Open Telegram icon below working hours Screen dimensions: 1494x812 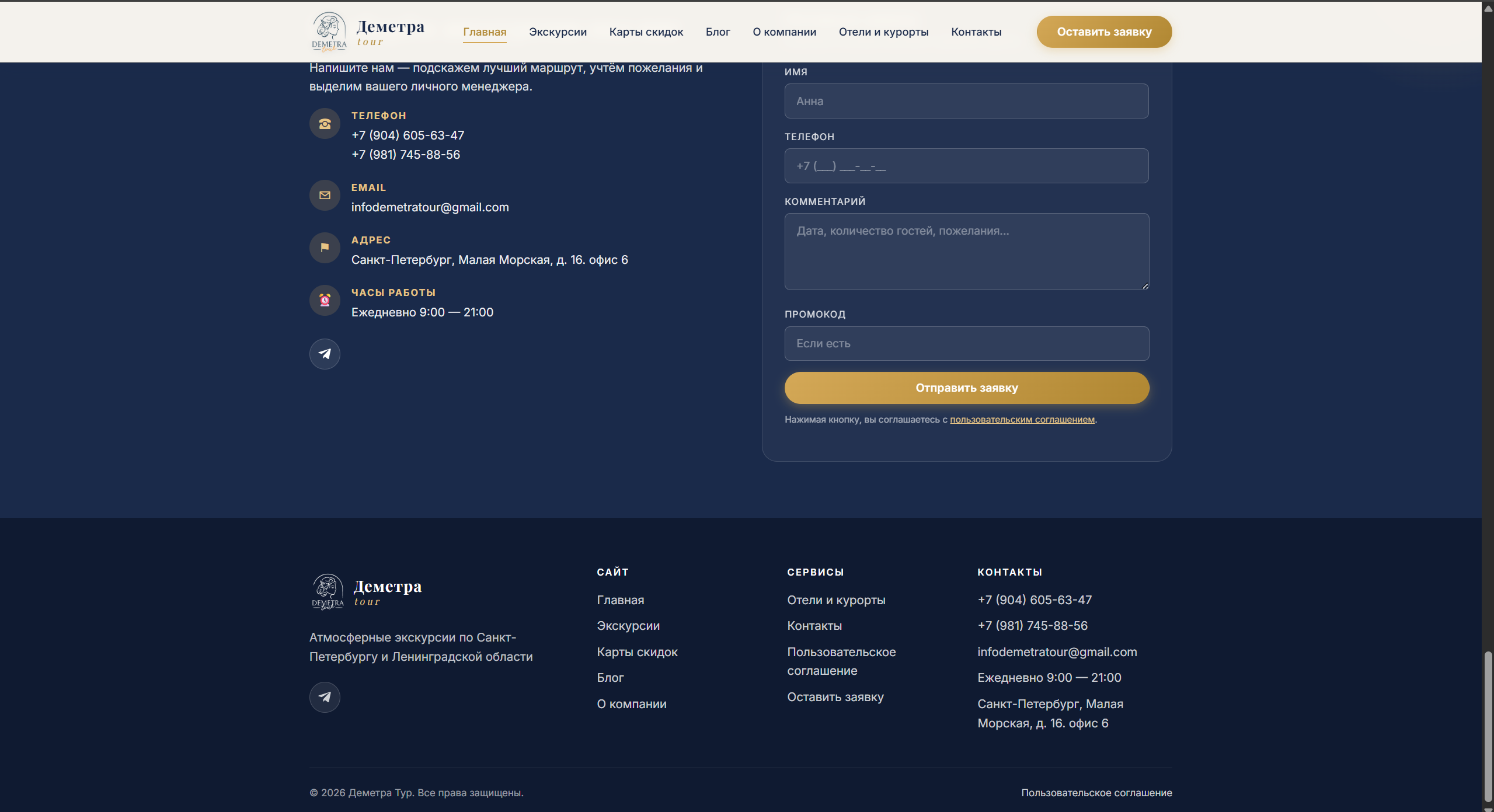click(325, 354)
